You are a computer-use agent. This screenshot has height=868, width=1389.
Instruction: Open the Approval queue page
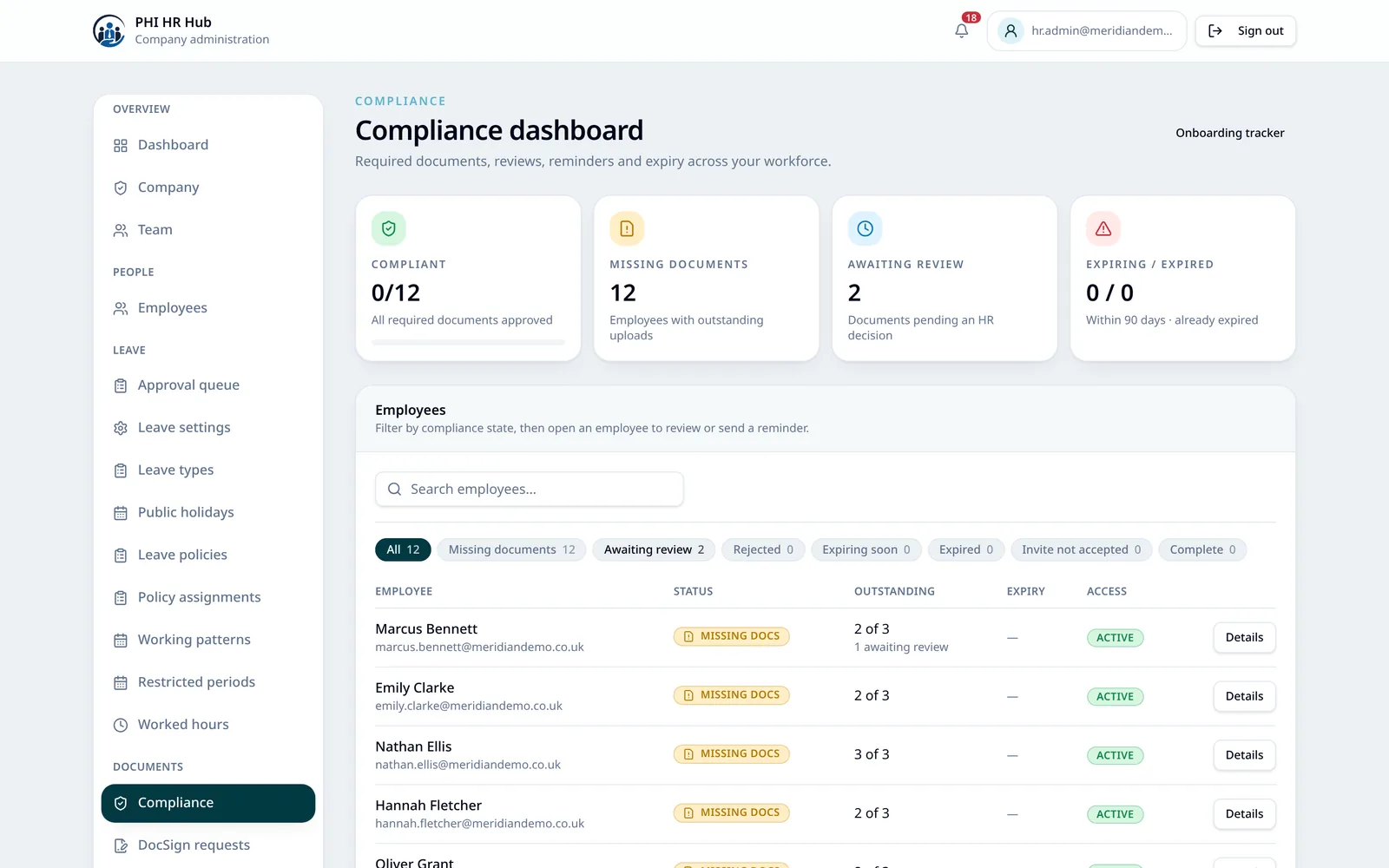(x=208, y=386)
